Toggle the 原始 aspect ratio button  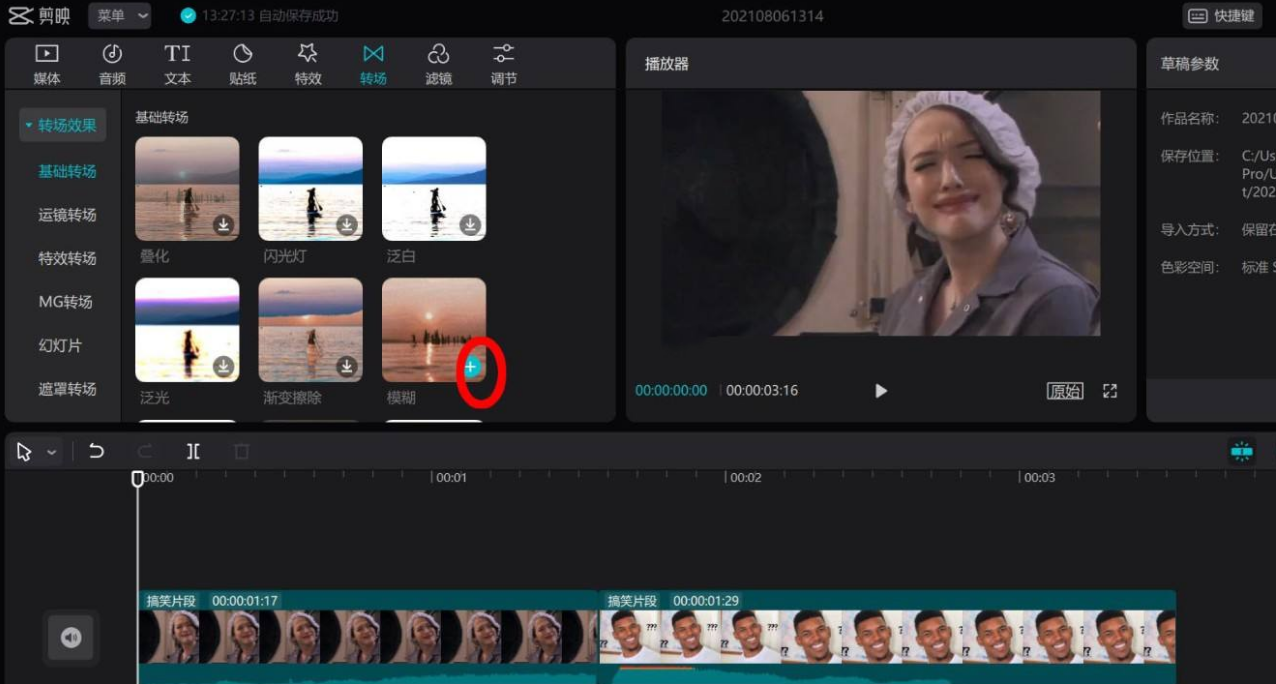(x=1065, y=391)
